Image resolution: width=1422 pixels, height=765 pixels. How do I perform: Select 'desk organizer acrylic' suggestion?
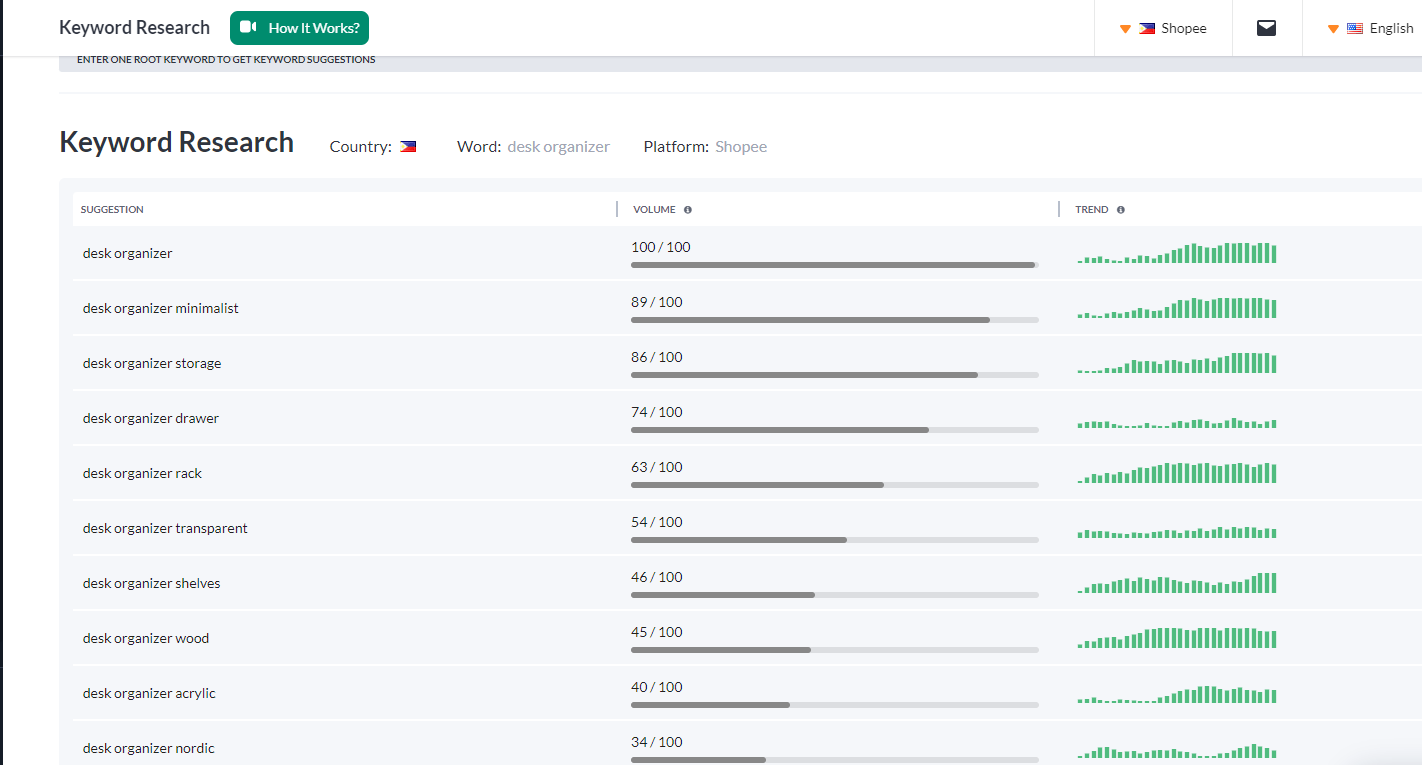pyautogui.click(x=149, y=693)
